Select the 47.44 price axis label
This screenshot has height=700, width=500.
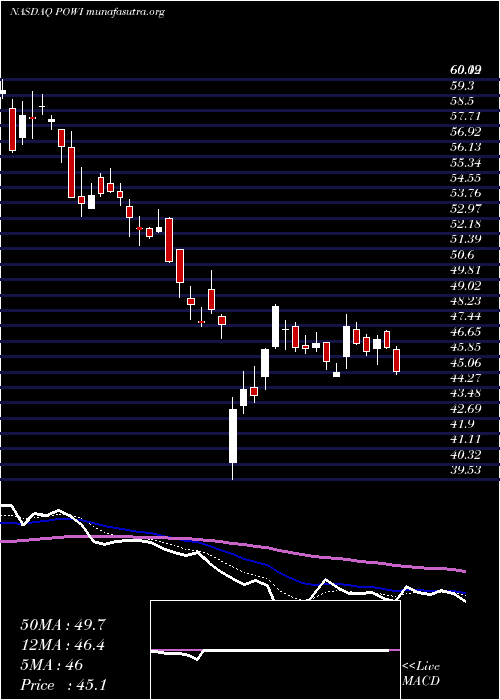point(465,317)
